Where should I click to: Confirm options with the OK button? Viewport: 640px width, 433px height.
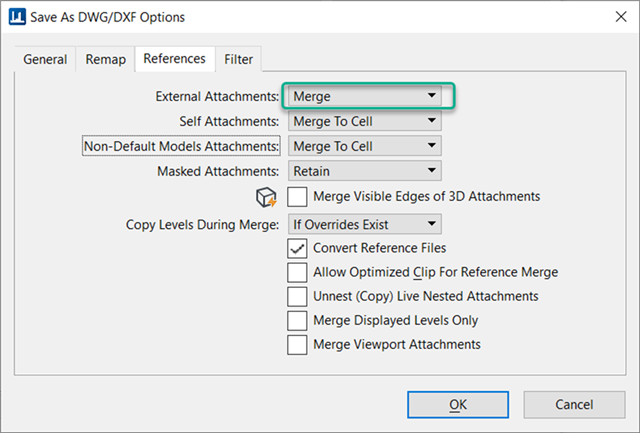pyautogui.click(x=458, y=405)
